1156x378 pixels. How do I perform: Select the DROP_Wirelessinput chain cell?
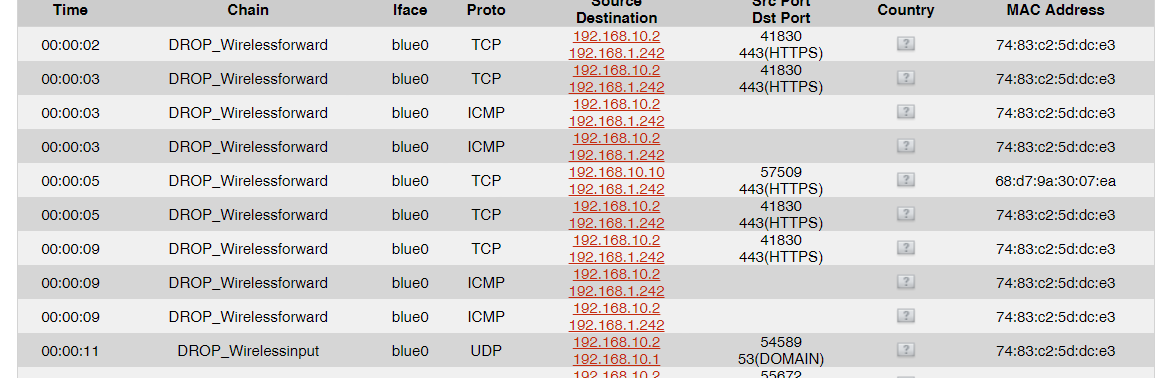pos(248,351)
